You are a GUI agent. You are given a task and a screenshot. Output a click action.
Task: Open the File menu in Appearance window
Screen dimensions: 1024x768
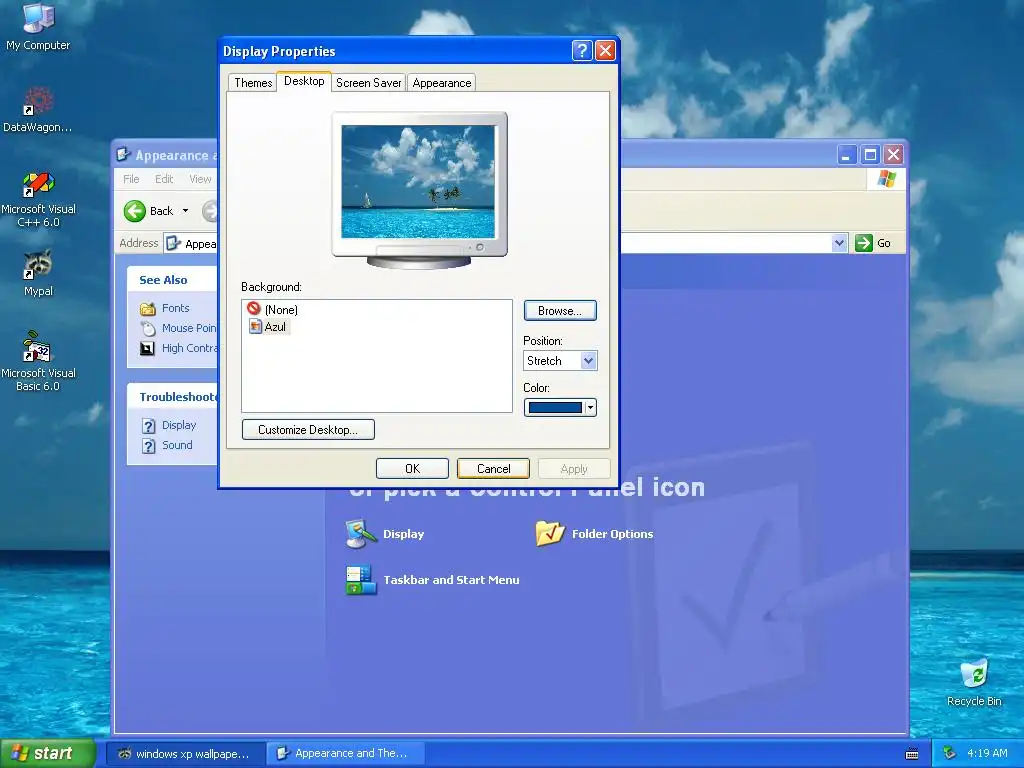131,179
